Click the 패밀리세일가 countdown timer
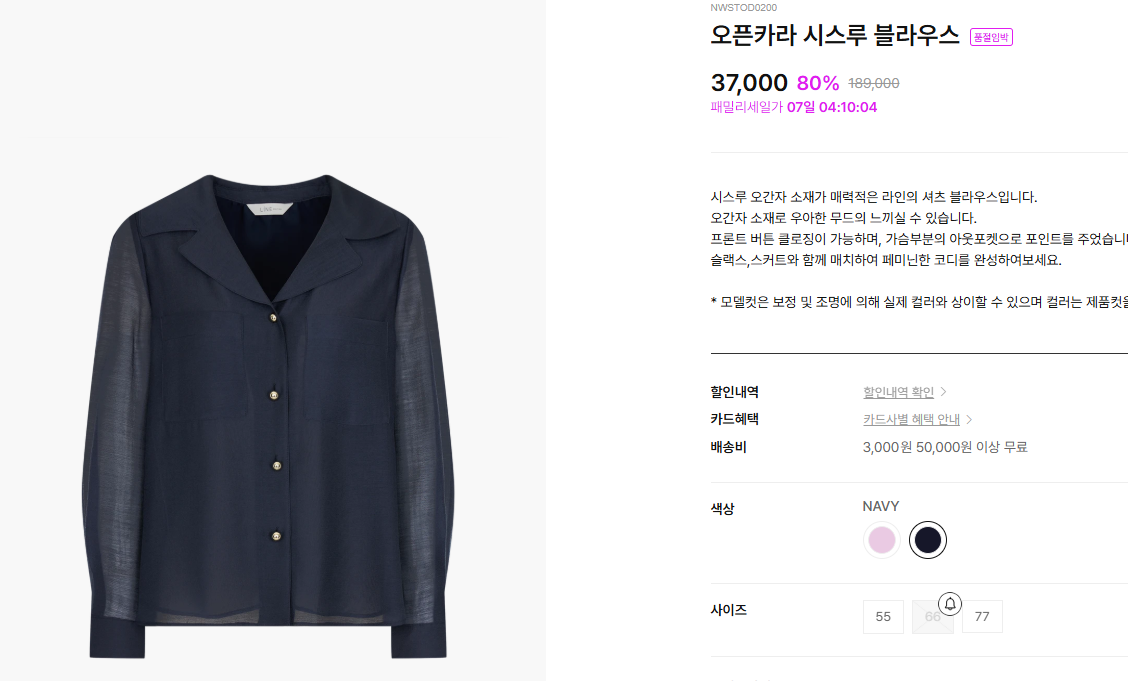The width and height of the screenshot is (1128, 681). click(x=793, y=107)
